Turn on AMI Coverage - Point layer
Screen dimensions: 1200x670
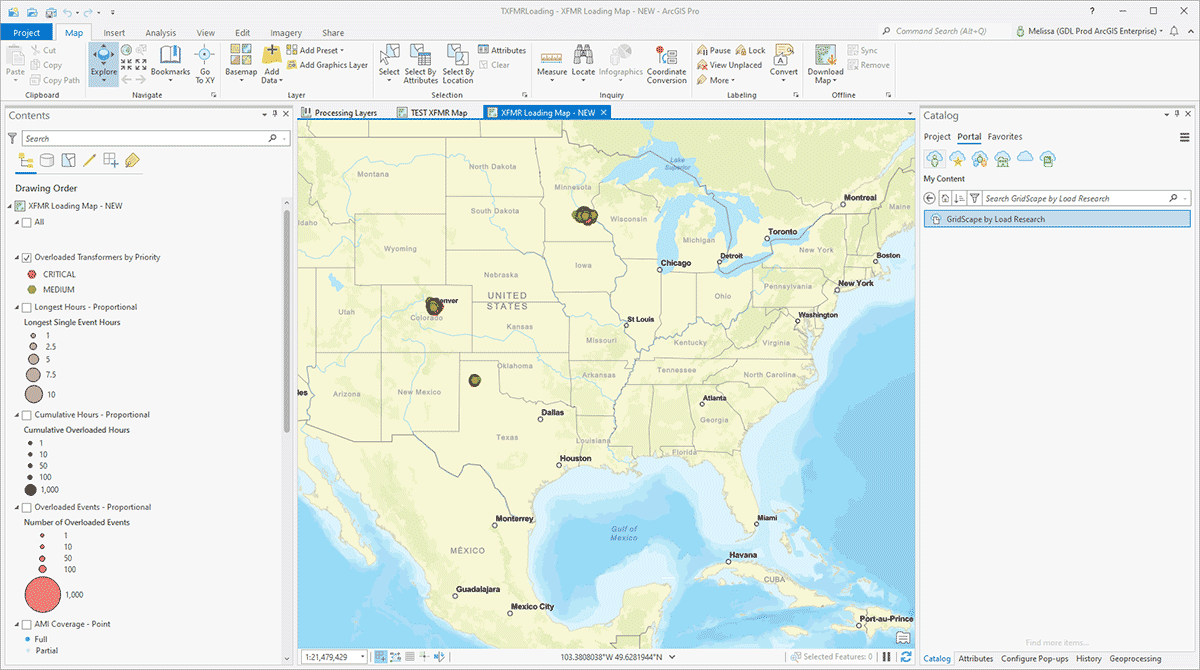(26, 624)
